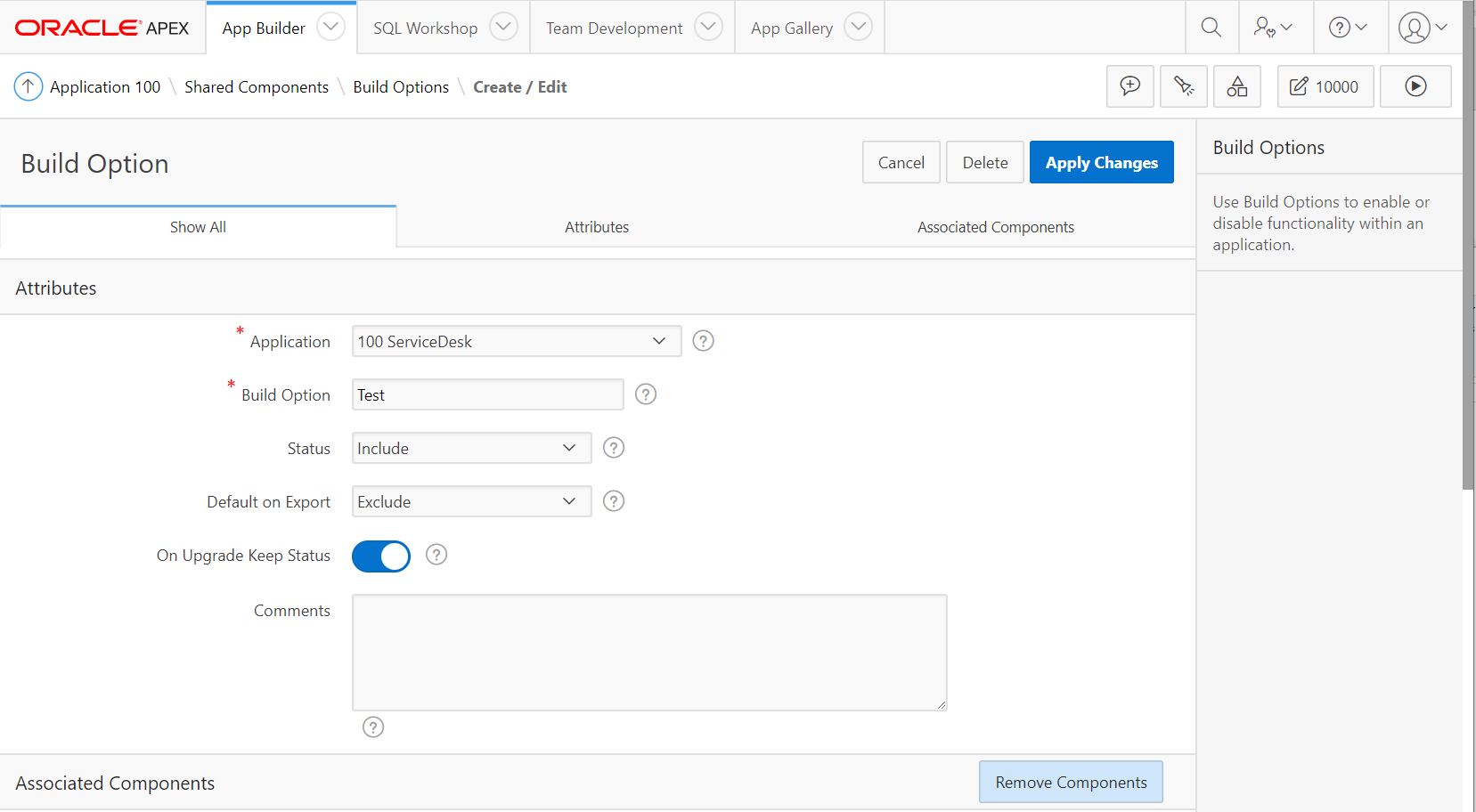Click the search magnifier icon in header
Image resolution: width=1476 pixels, height=812 pixels.
(x=1211, y=28)
